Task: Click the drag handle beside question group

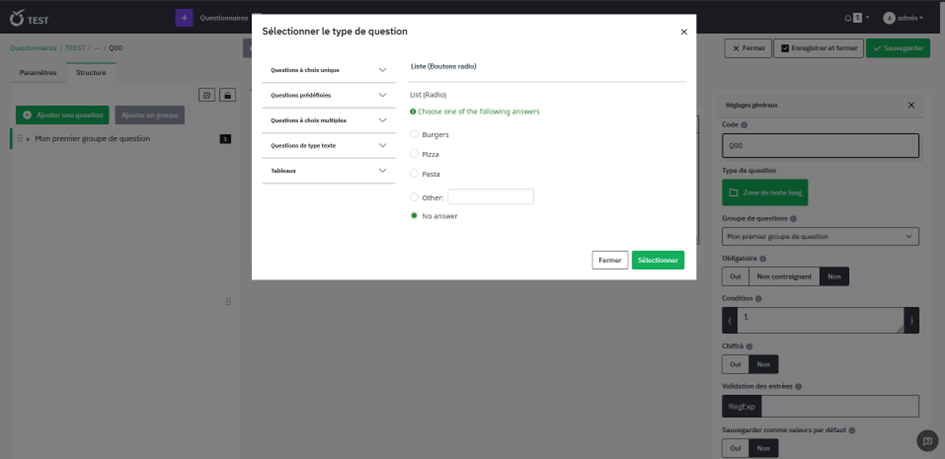Action: pyautogui.click(x=20, y=139)
